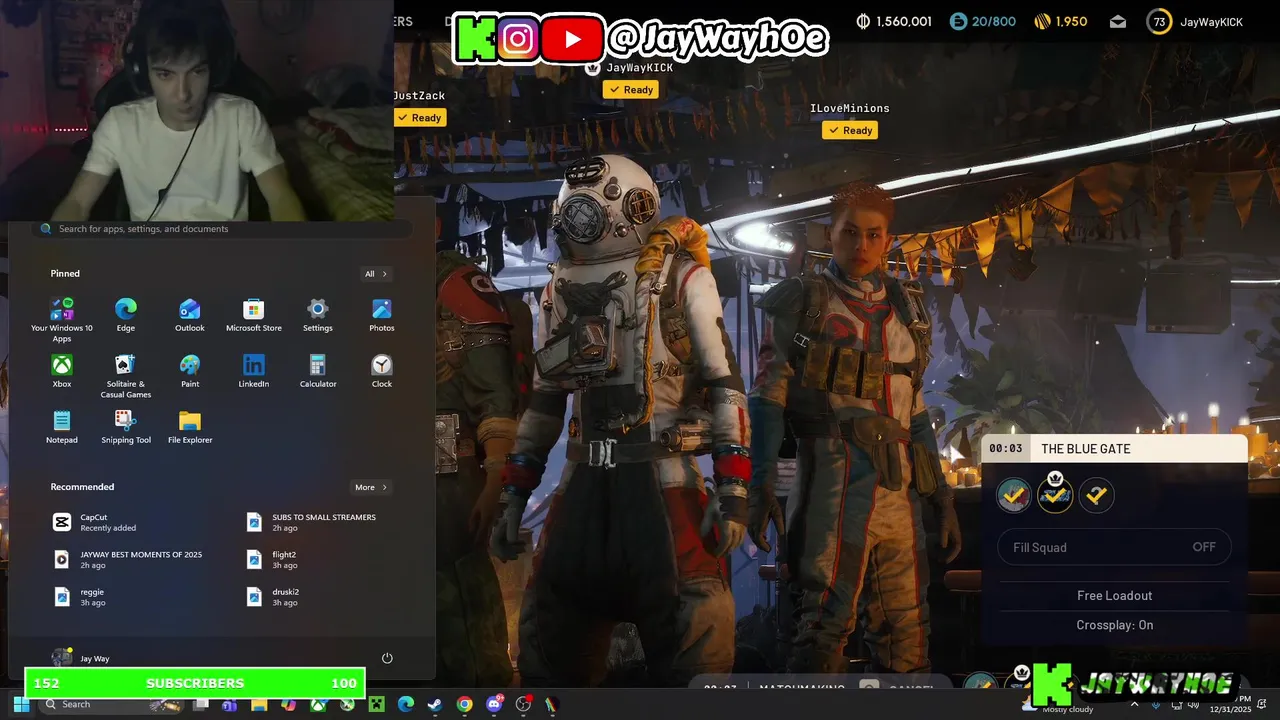This screenshot has width=1280, height=720.
Task: Click the blue 20/800 token icon
Action: point(958,22)
